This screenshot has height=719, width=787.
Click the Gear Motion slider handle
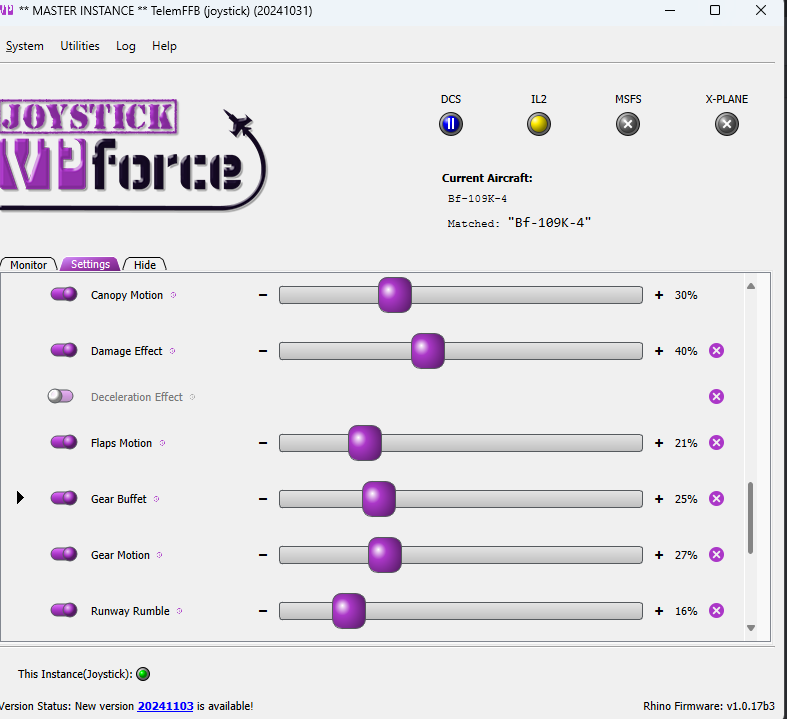[x=385, y=555]
